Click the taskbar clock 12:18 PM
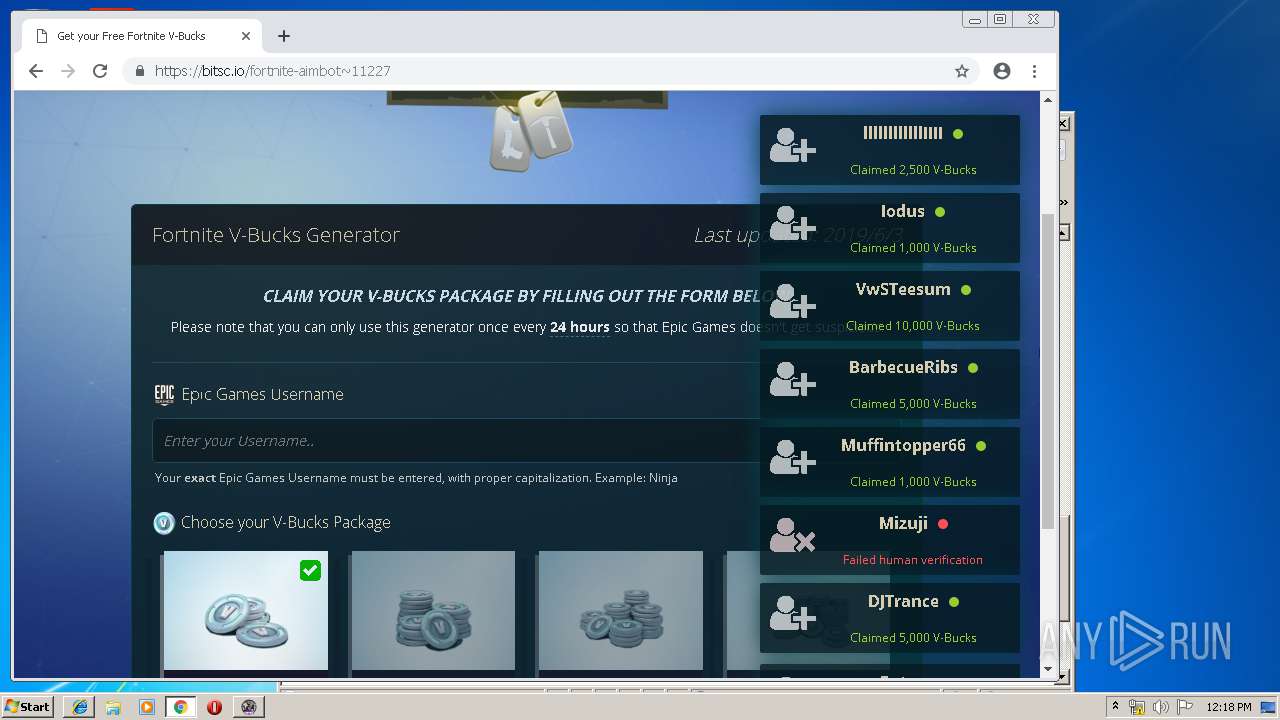This screenshot has width=1280, height=720. pos(1229,707)
